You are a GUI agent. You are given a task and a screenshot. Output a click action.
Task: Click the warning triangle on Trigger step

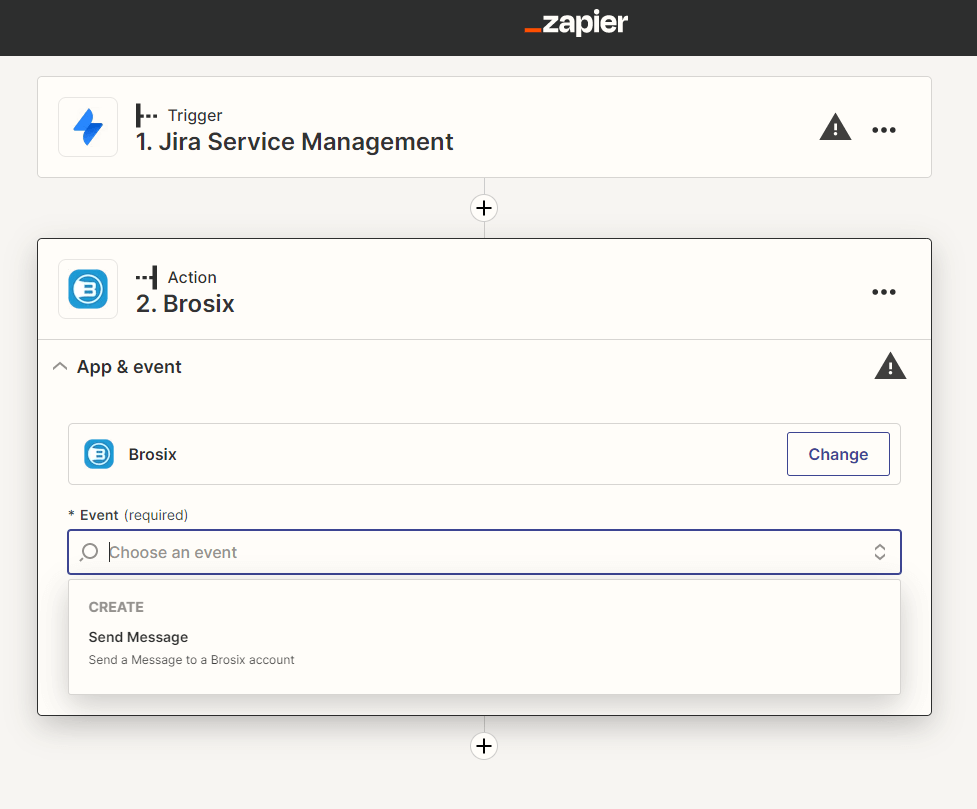(x=835, y=127)
